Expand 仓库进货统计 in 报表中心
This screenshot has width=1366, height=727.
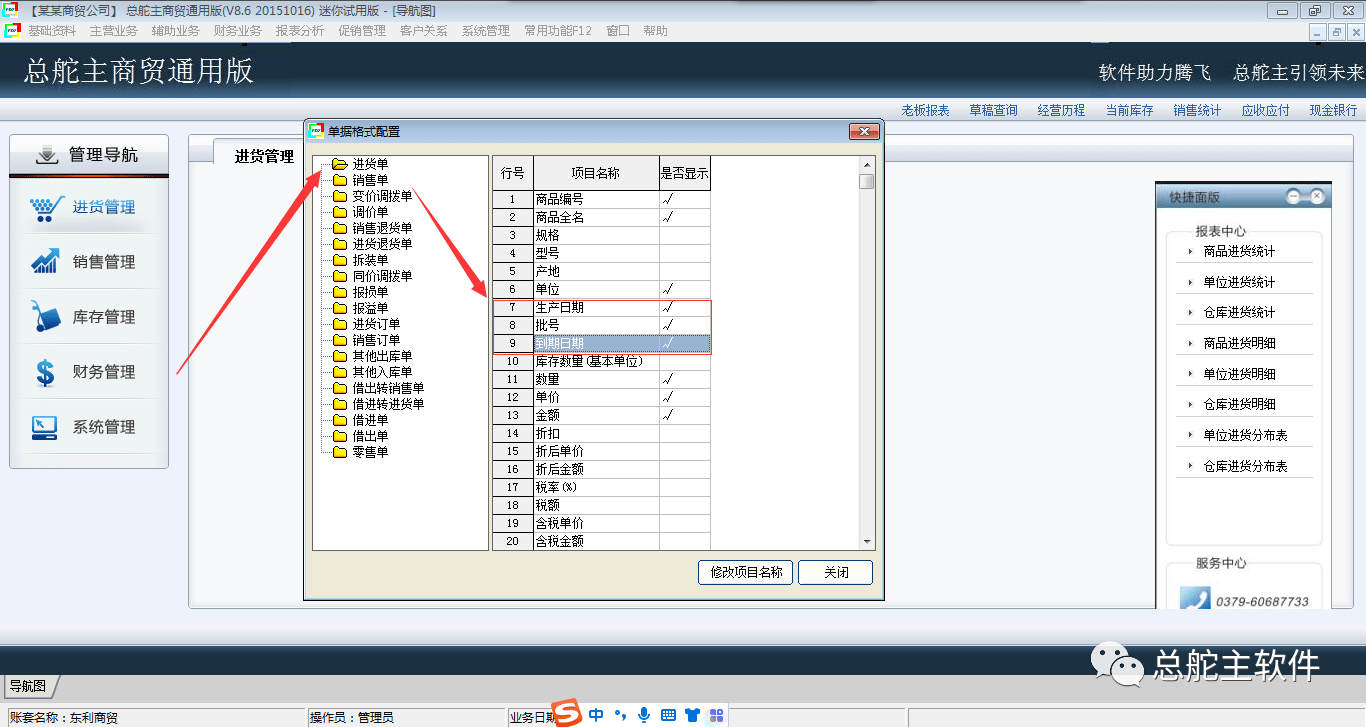click(x=1191, y=313)
